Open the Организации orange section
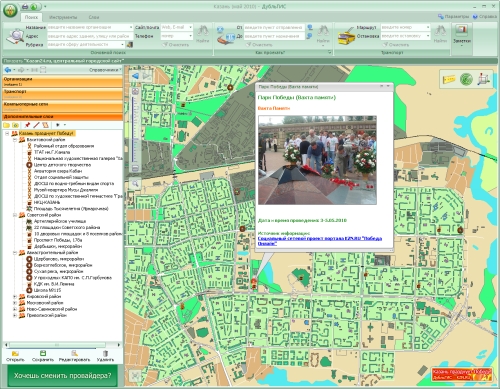This screenshot has height=389, width=500. [x=62, y=81]
